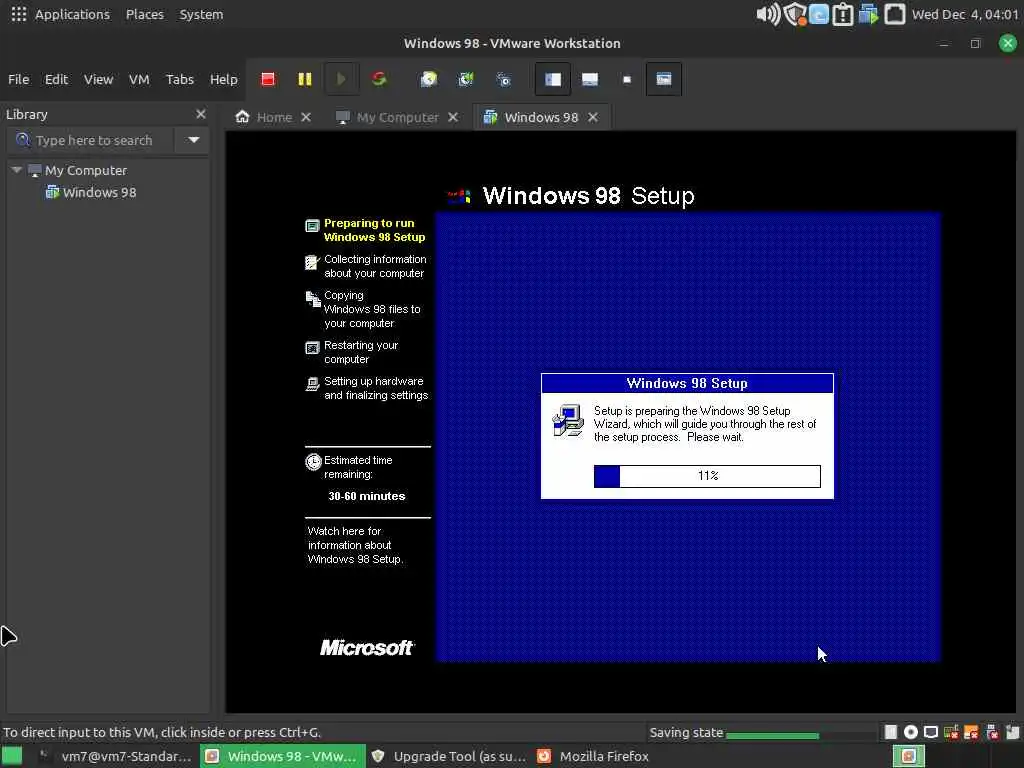Take a snapshot of the virtual machine
The width and height of the screenshot is (1024, 768).
point(428,79)
